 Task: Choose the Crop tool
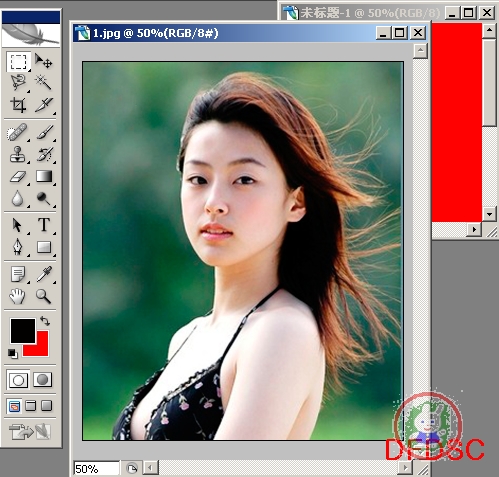[18, 105]
